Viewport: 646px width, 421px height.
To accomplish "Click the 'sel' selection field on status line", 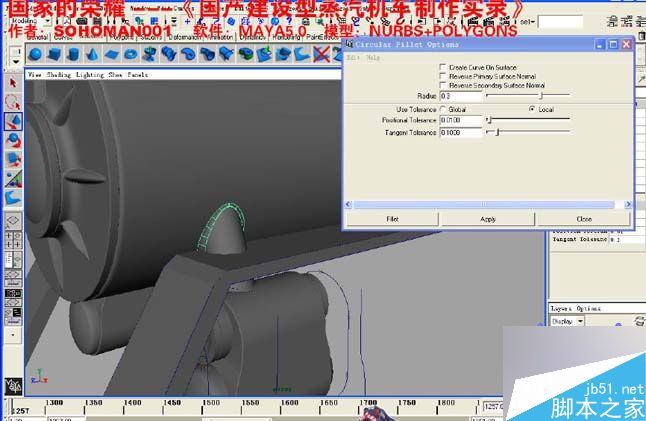I will coord(560,21).
